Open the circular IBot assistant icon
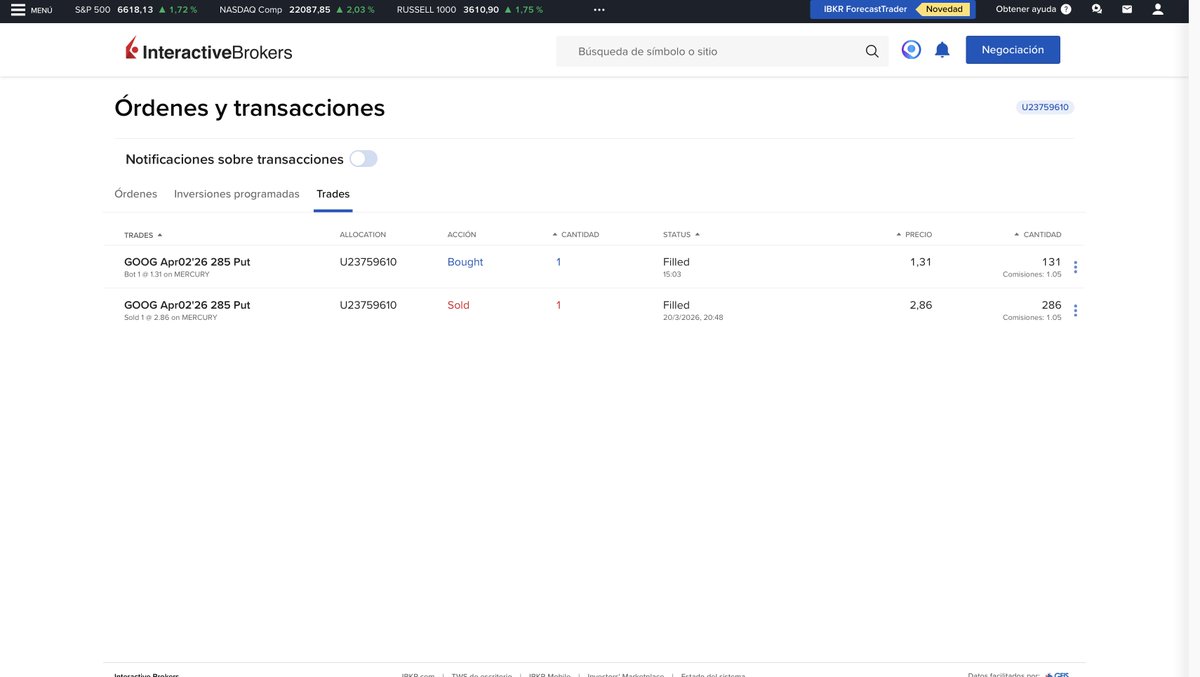Screen dimensions: 1200x677 coord(911,50)
